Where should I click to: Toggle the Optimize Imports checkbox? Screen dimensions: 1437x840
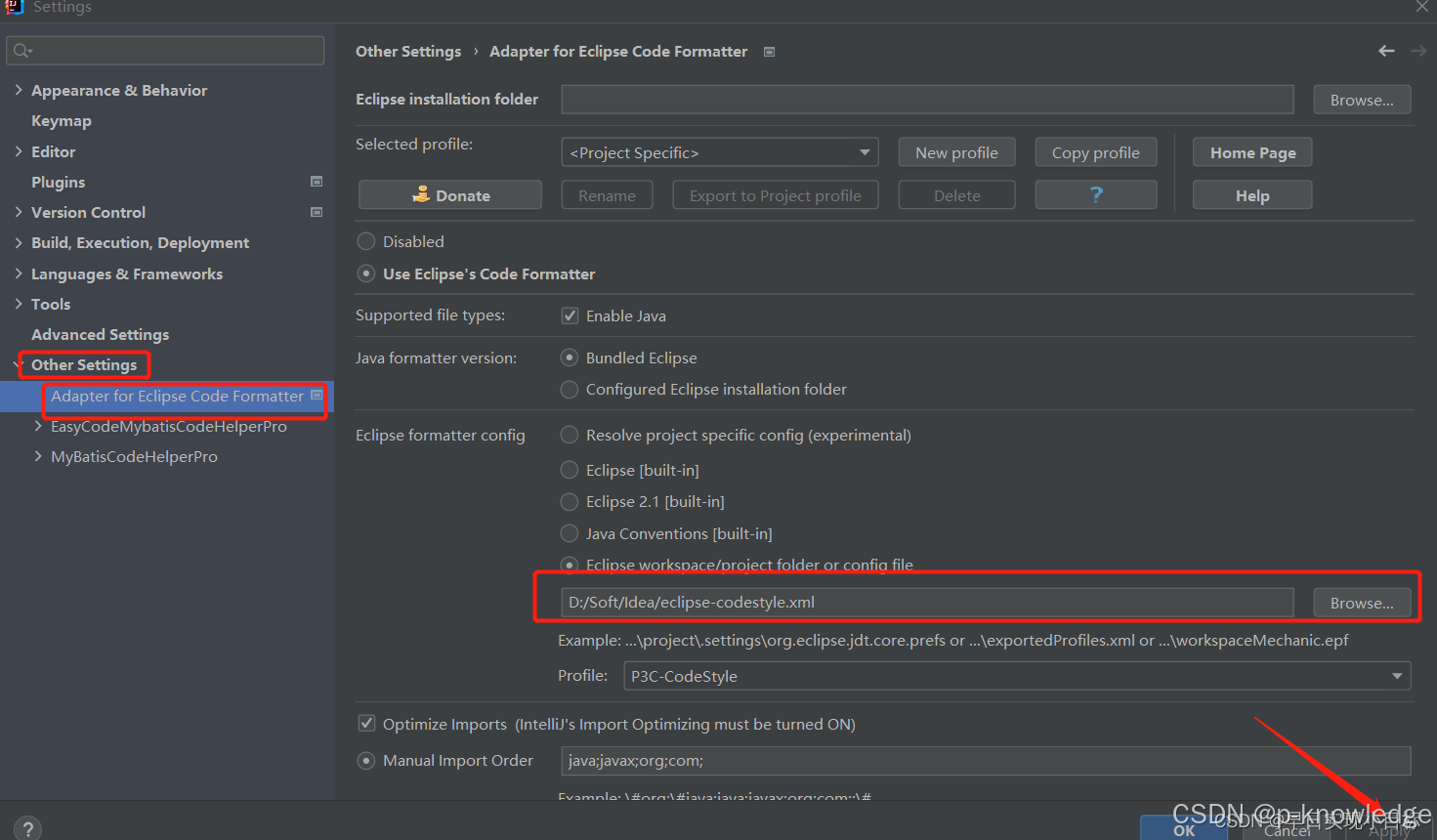367,724
